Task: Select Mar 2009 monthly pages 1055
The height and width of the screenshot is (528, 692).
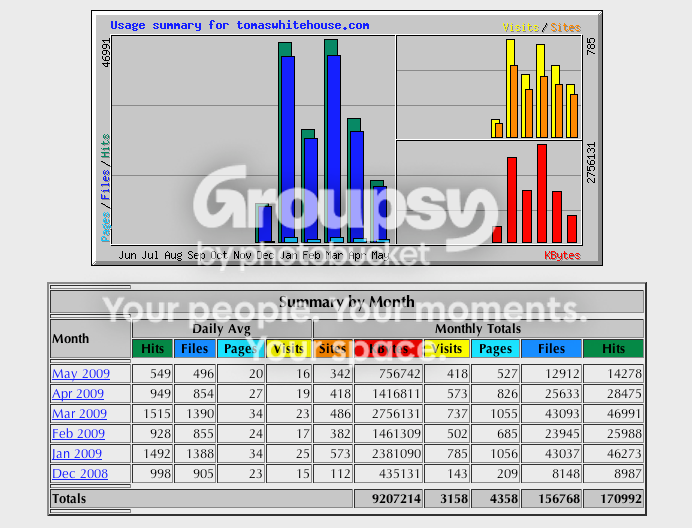Action: [x=495, y=414]
